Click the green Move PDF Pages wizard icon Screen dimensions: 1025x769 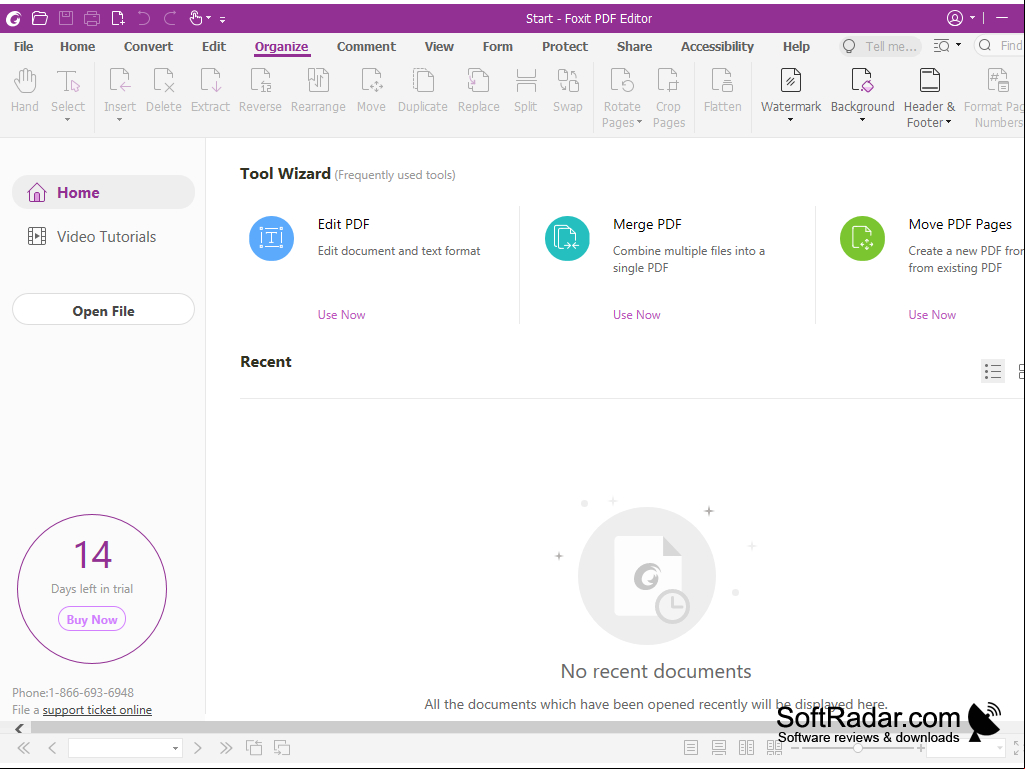coord(862,238)
